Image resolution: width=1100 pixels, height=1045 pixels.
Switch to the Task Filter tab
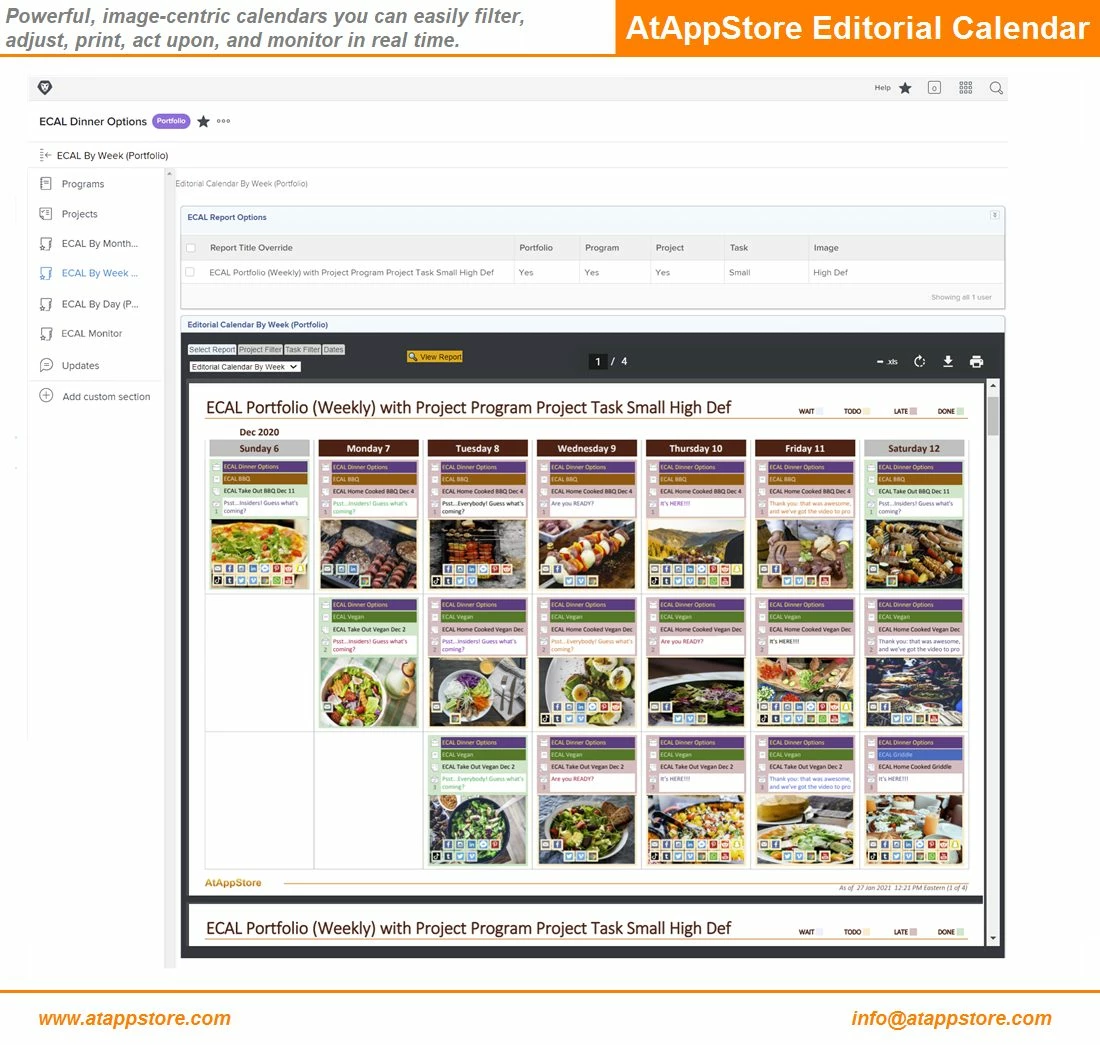[x=302, y=349]
